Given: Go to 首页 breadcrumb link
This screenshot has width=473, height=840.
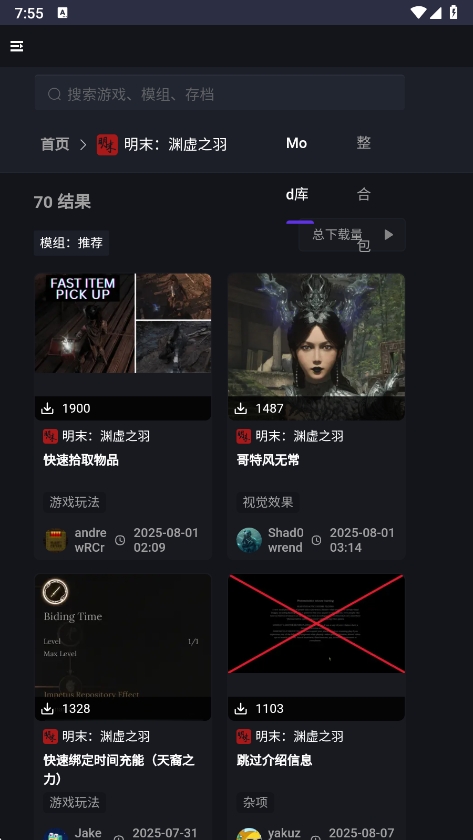Looking at the screenshot, I should tap(55, 144).
